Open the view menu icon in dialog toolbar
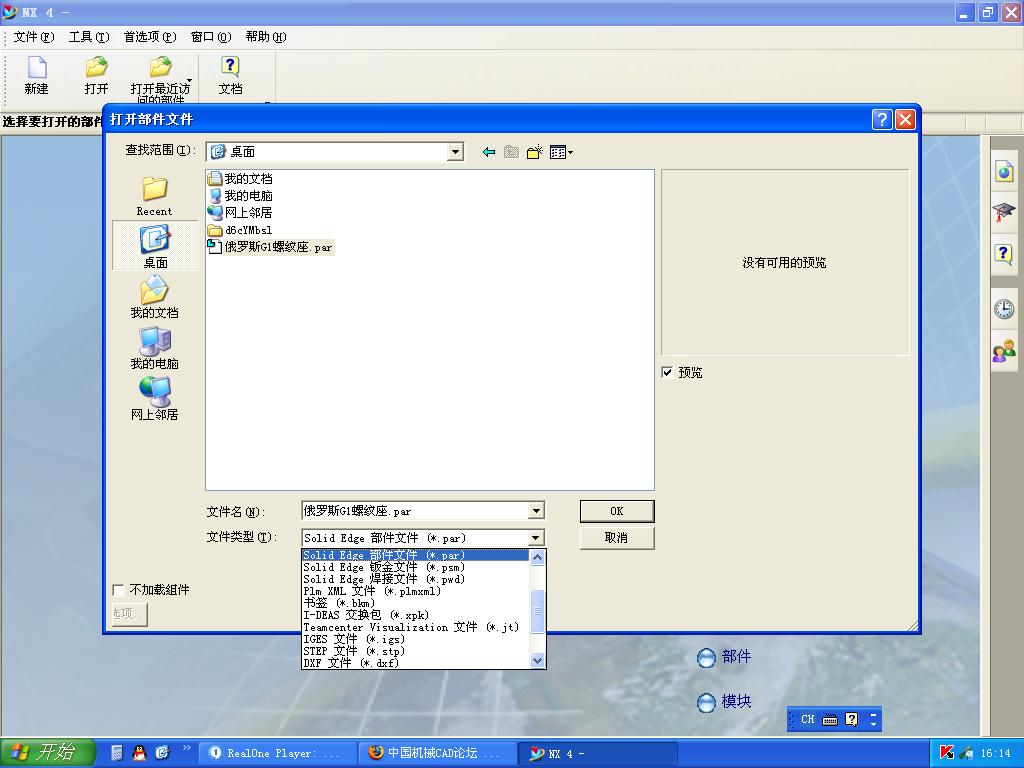1024x768 pixels. 561,152
